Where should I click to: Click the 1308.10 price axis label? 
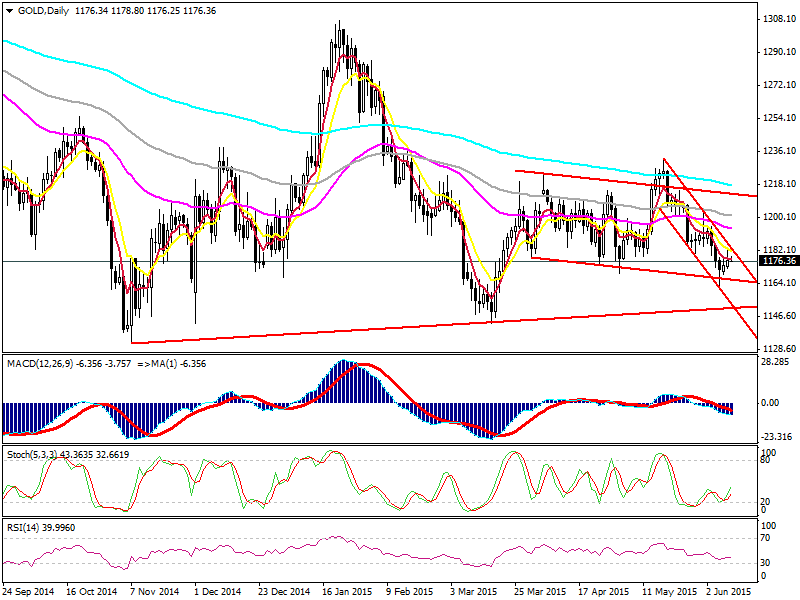pyautogui.click(x=780, y=19)
